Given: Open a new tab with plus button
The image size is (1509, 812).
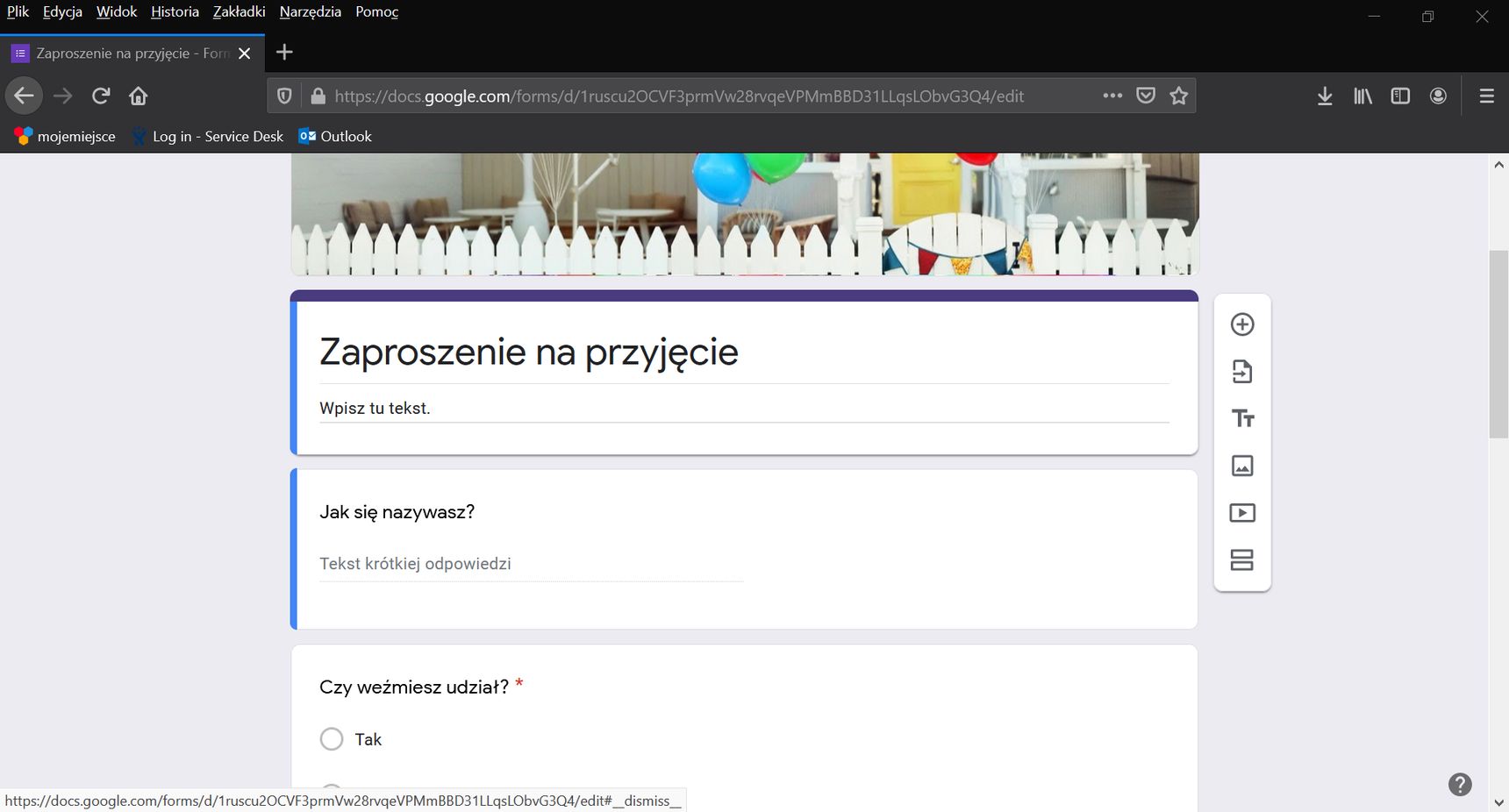Looking at the screenshot, I should [x=284, y=53].
